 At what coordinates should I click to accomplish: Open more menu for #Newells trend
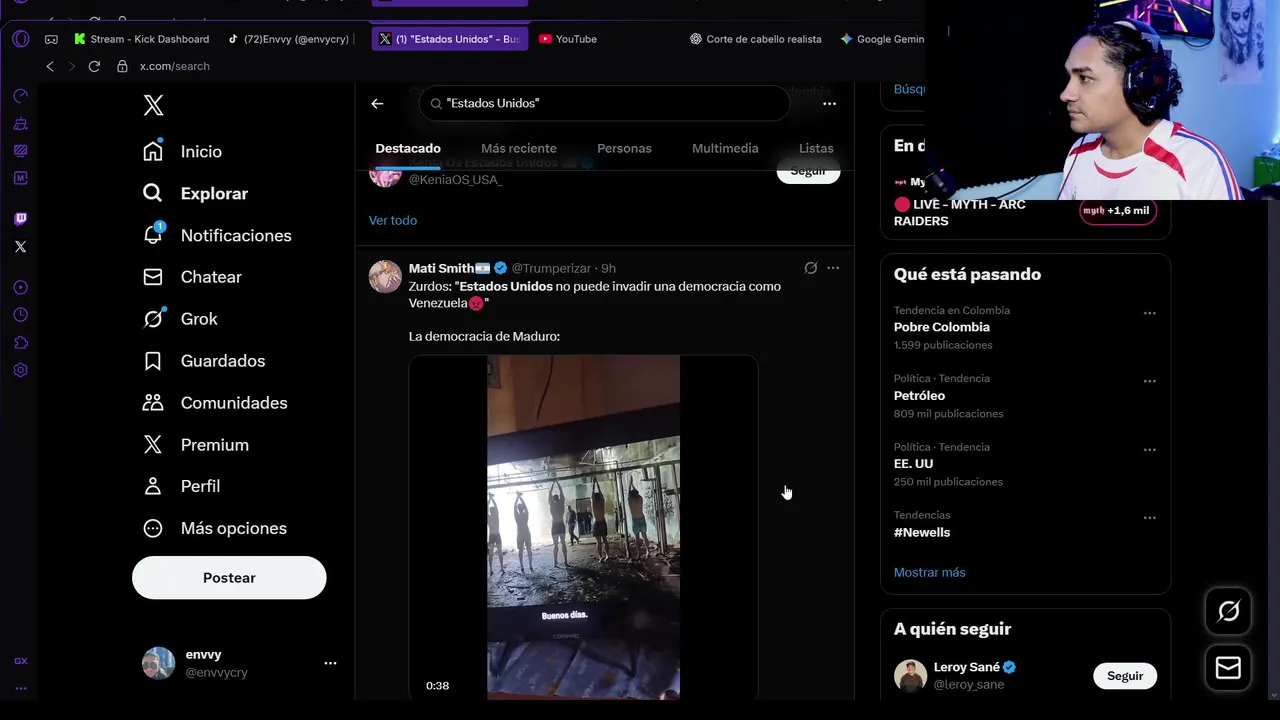pos(1150,518)
